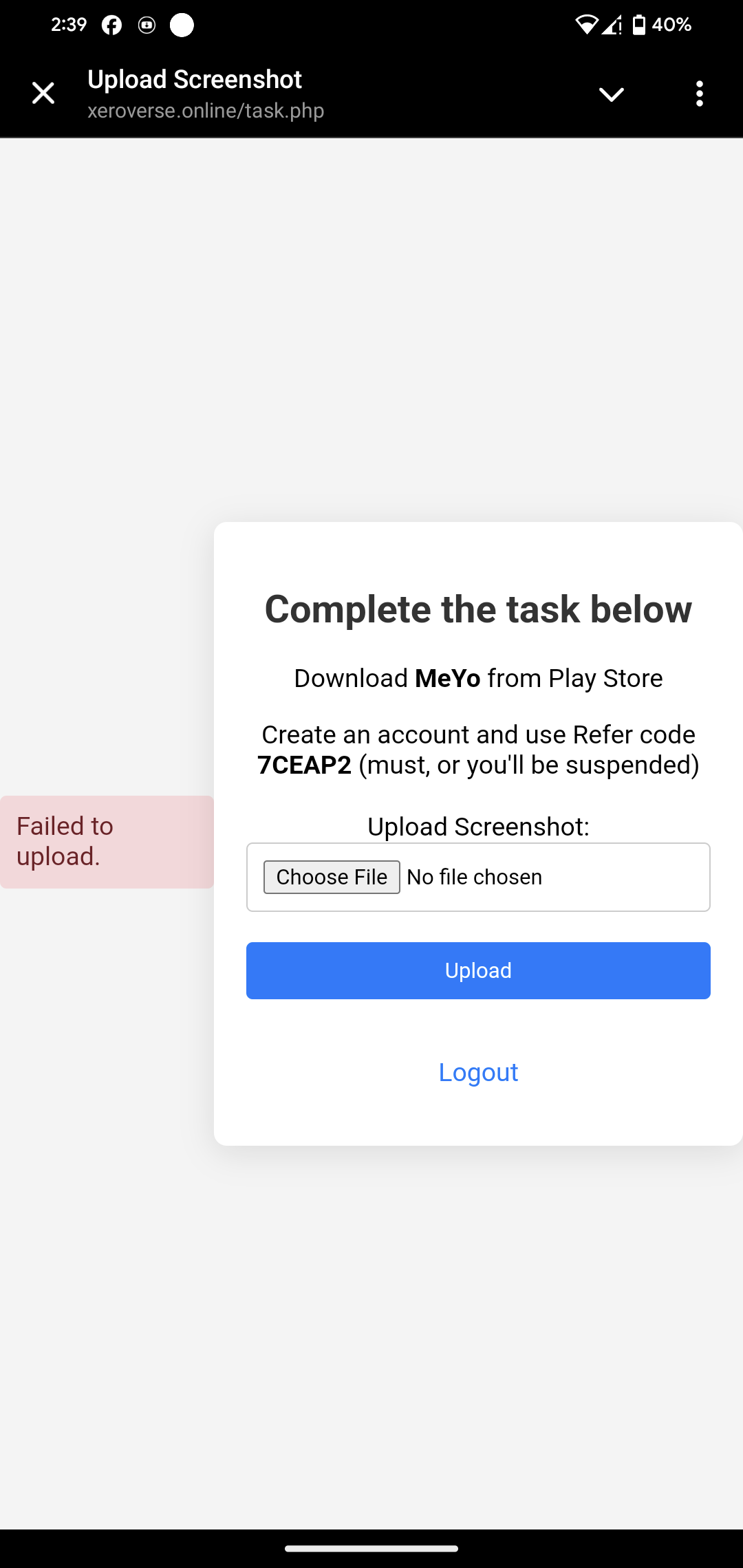This screenshot has height=1568, width=743.
Task: Tap the 'Failed to upload.' error banner
Action: (x=107, y=842)
